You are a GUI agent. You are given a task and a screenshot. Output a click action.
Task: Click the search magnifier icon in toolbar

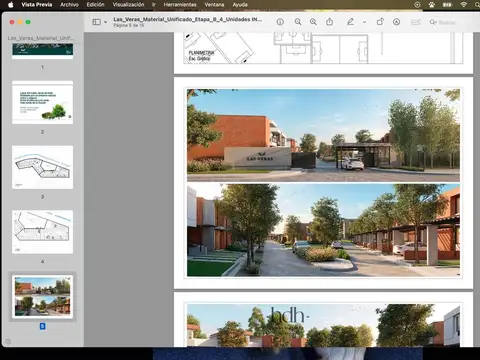point(433,22)
